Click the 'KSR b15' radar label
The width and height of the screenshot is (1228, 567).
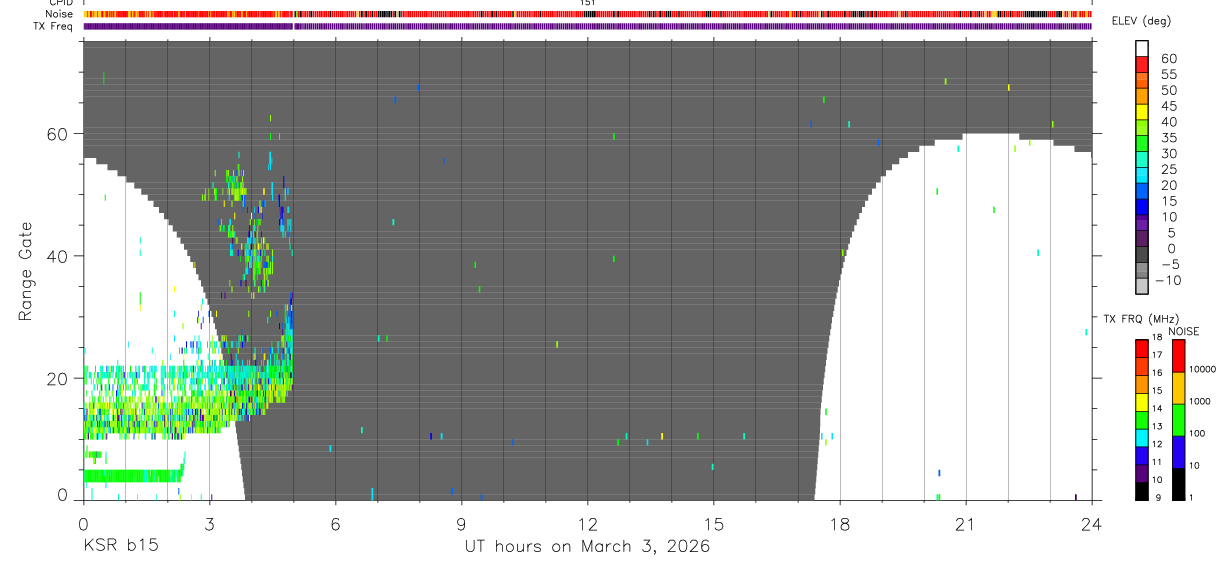click(x=120, y=547)
